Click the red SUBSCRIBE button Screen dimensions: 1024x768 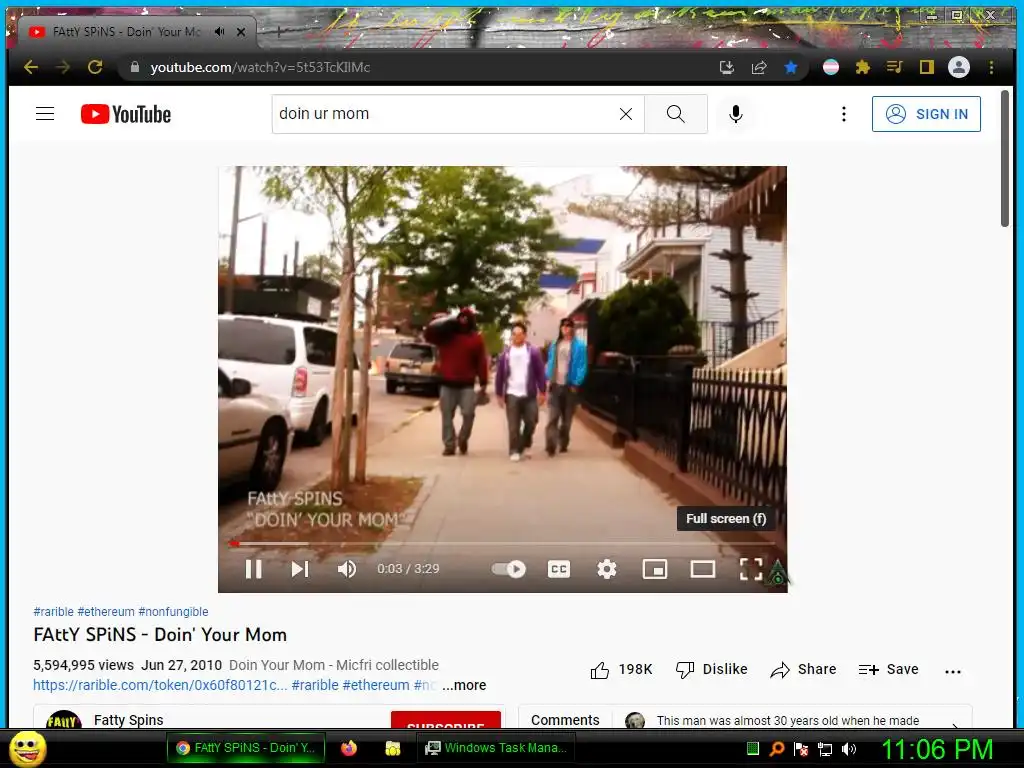[x=446, y=720]
